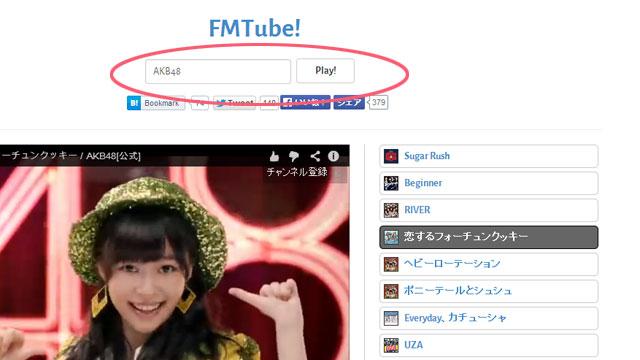Click the Sugar Rush thumbnail icon
The height and width of the screenshot is (360, 640).
(391, 156)
